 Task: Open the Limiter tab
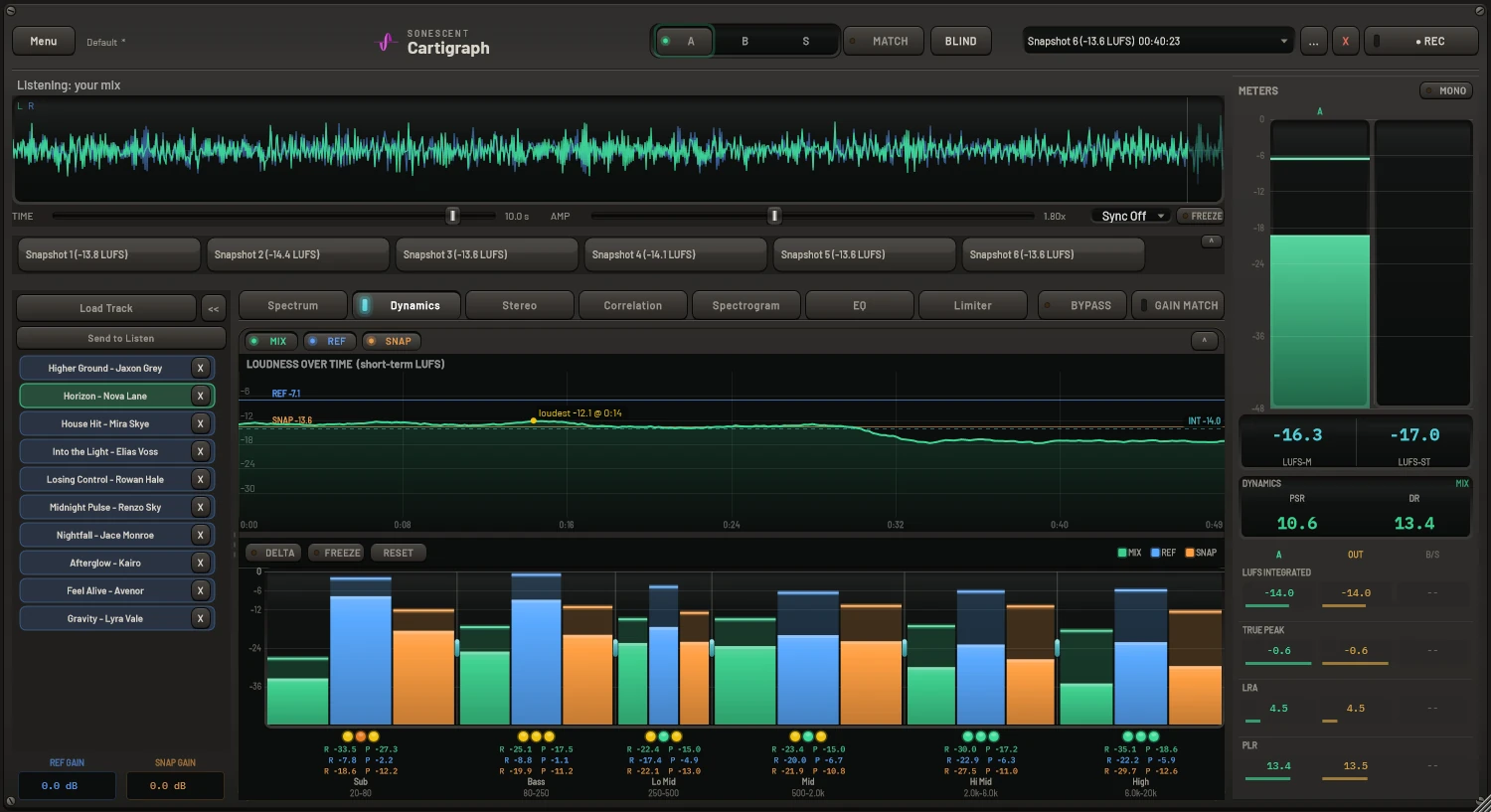point(972,305)
